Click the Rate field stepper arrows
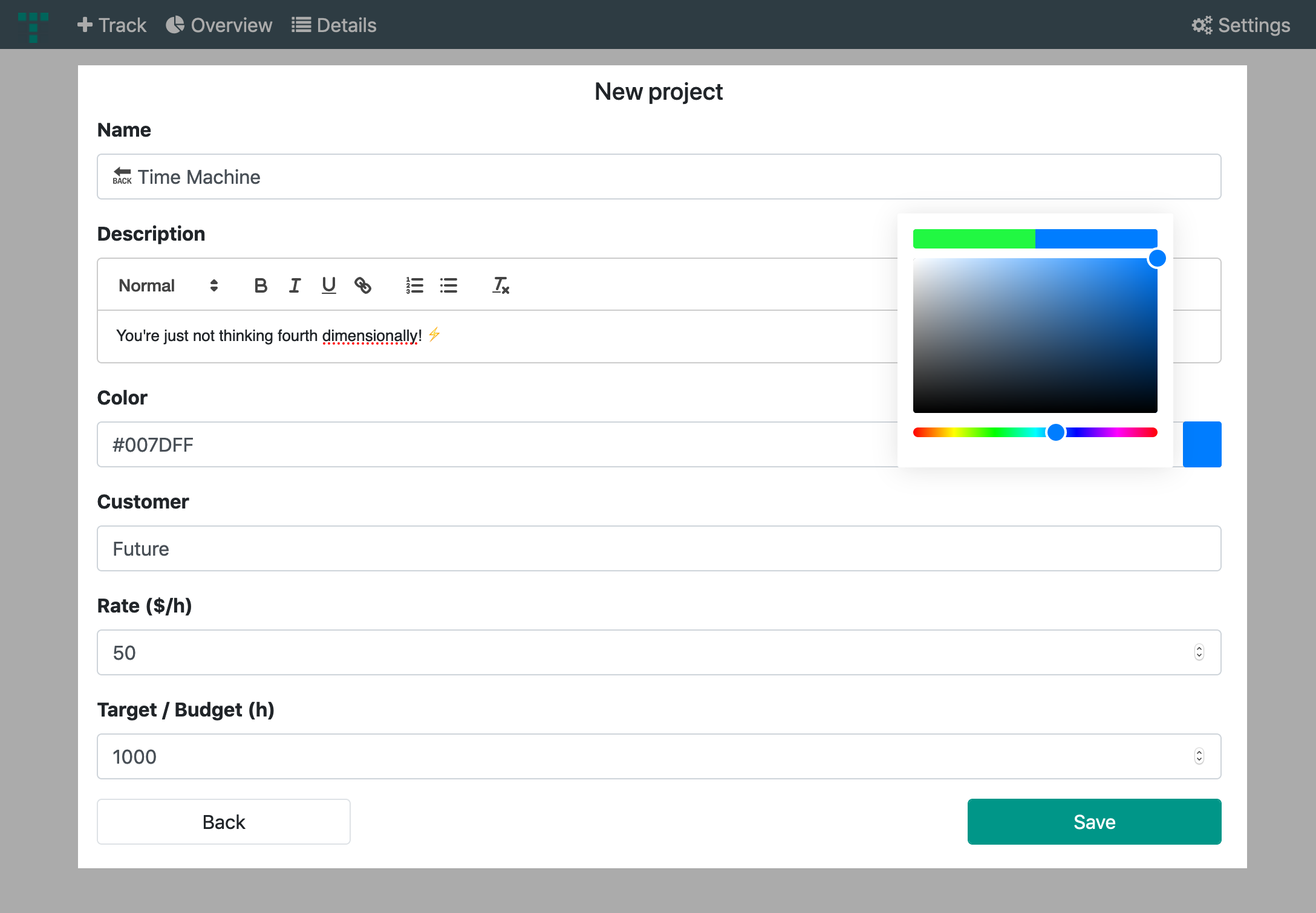This screenshot has width=1316, height=913. (1199, 652)
